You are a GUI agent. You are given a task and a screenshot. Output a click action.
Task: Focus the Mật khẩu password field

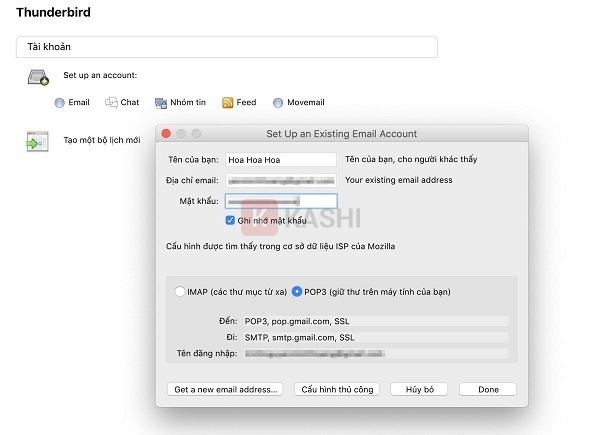[280, 201]
